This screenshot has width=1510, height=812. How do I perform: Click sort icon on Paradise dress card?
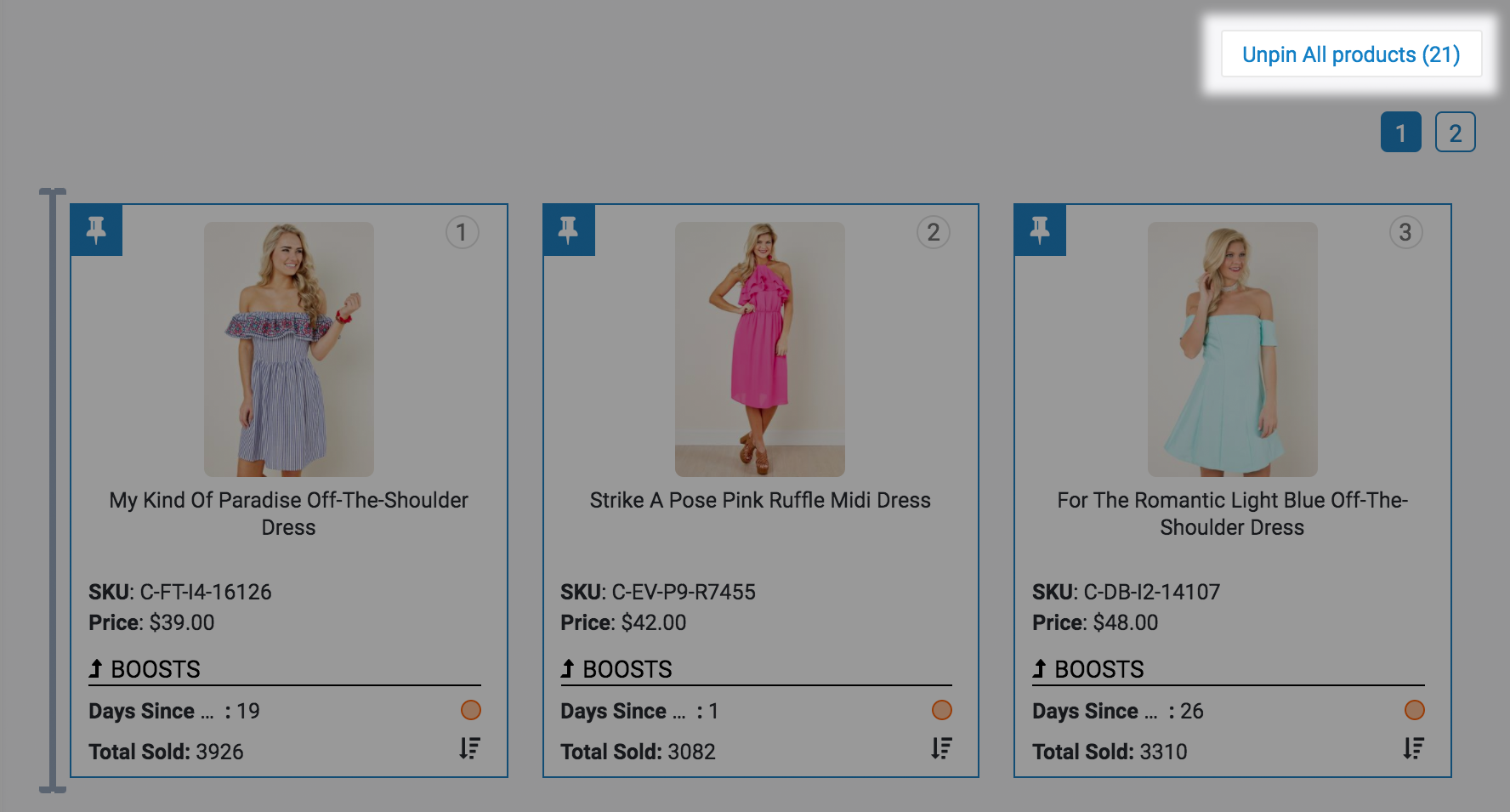pyautogui.click(x=470, y=748)
